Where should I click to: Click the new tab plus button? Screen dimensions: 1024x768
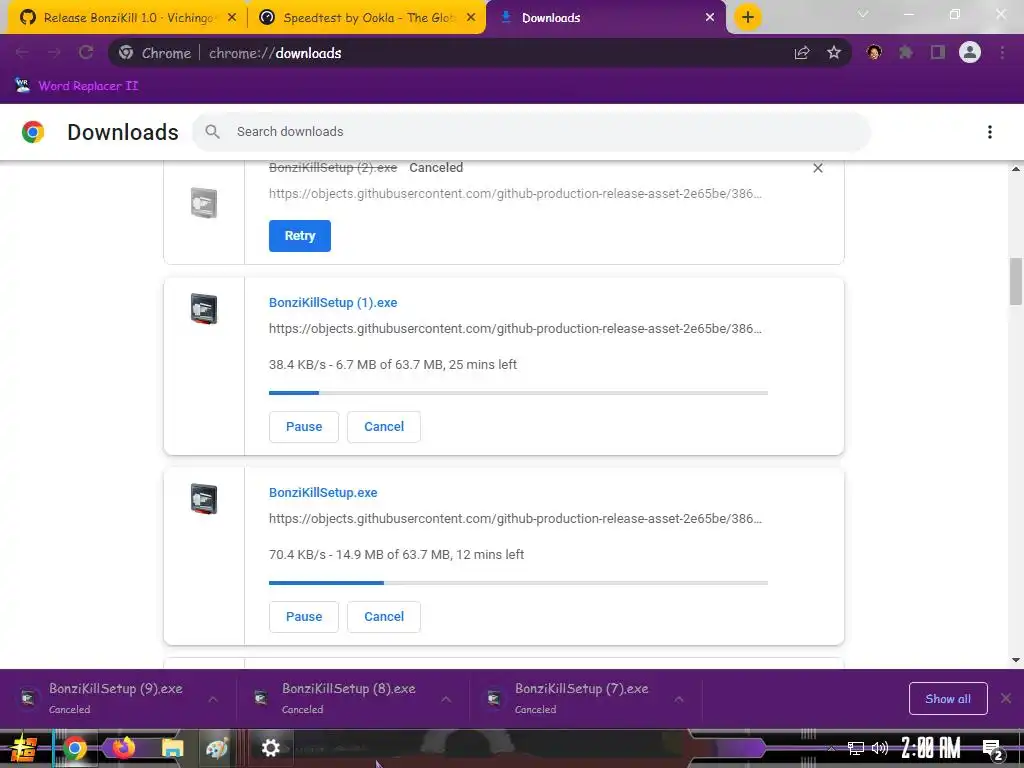click(748, 17)
